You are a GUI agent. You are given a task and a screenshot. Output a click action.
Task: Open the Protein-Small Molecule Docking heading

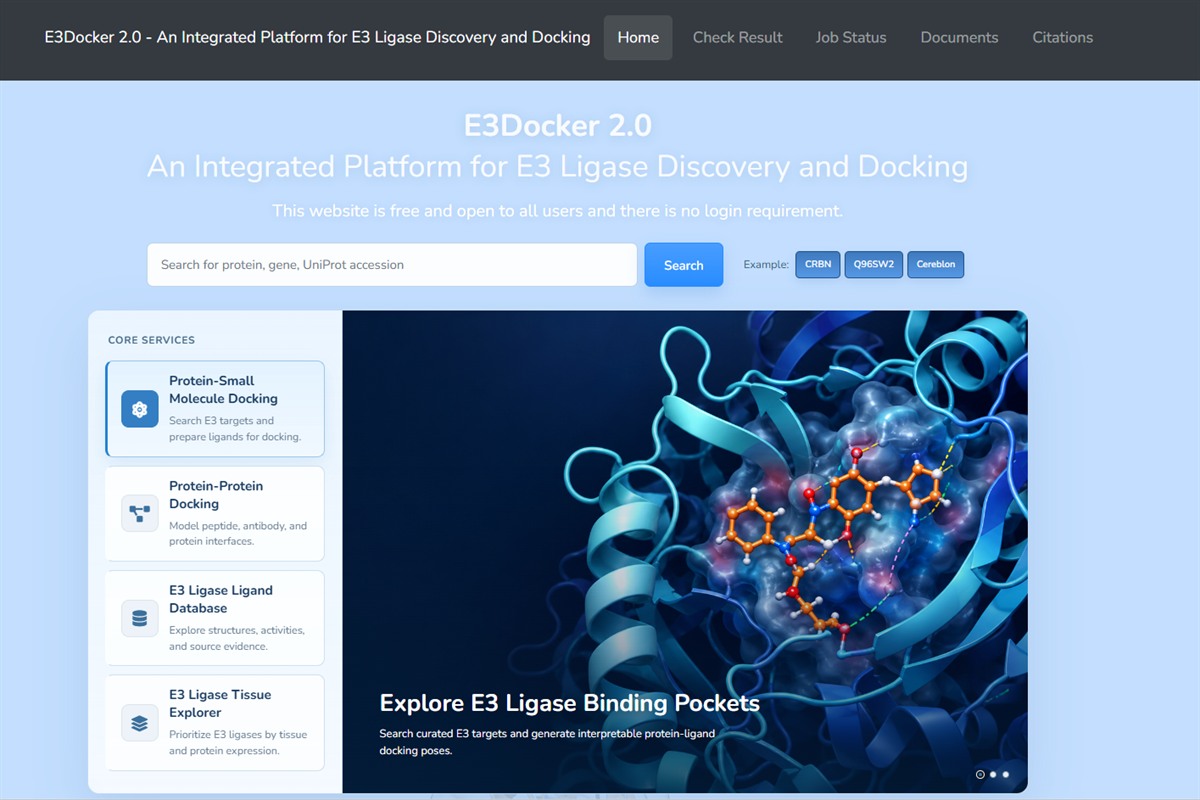223,390
